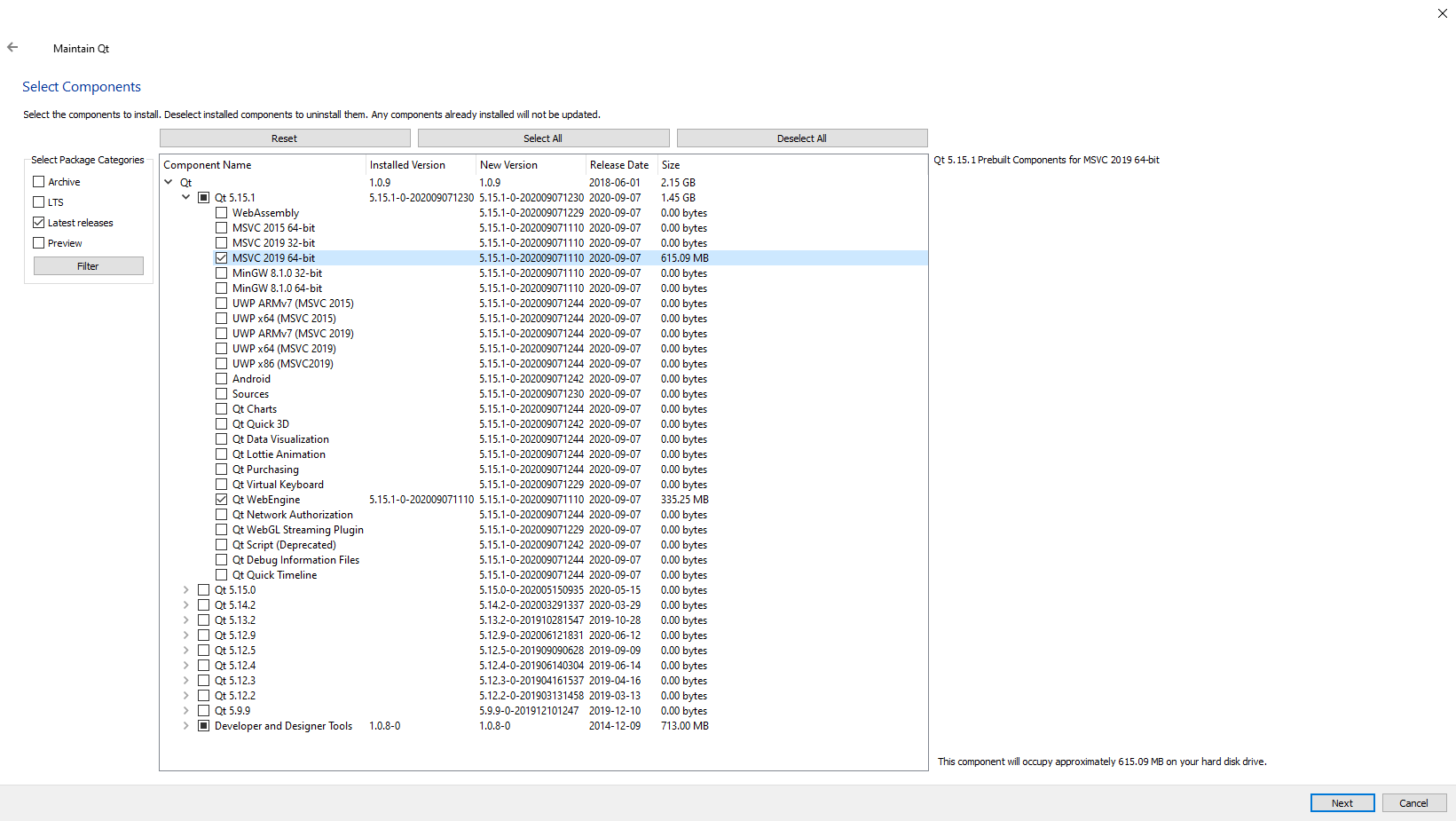This screenshot has width=1456, height=821.
Task: Check the Sources component
Action: point(222,393)
